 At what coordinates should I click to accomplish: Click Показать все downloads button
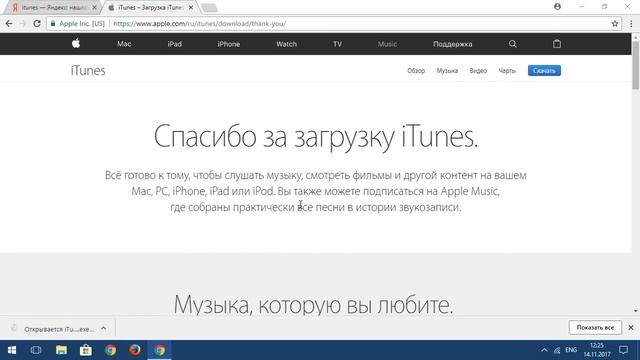[x=595, y=327]
